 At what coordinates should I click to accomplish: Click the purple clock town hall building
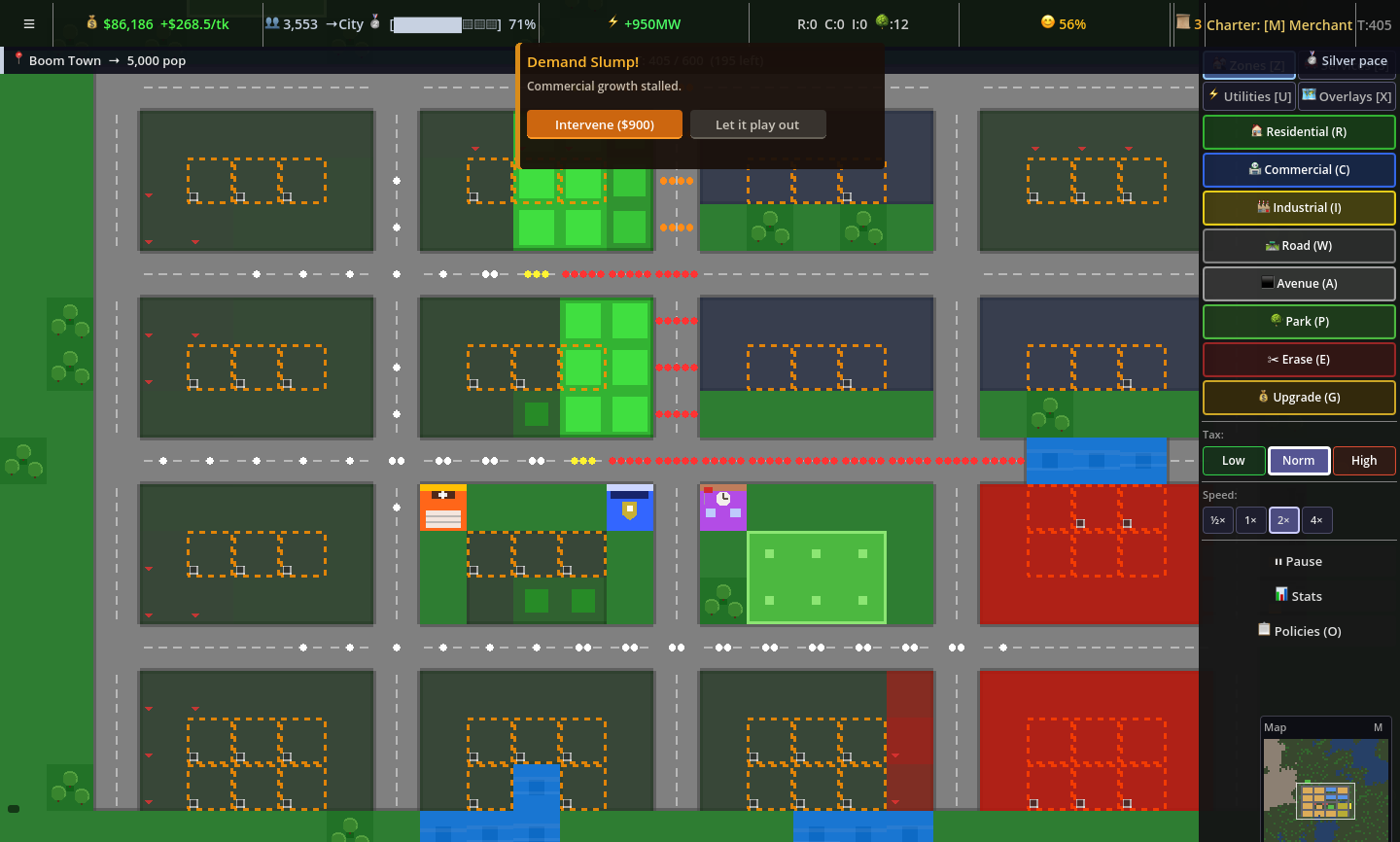point(723,508)
